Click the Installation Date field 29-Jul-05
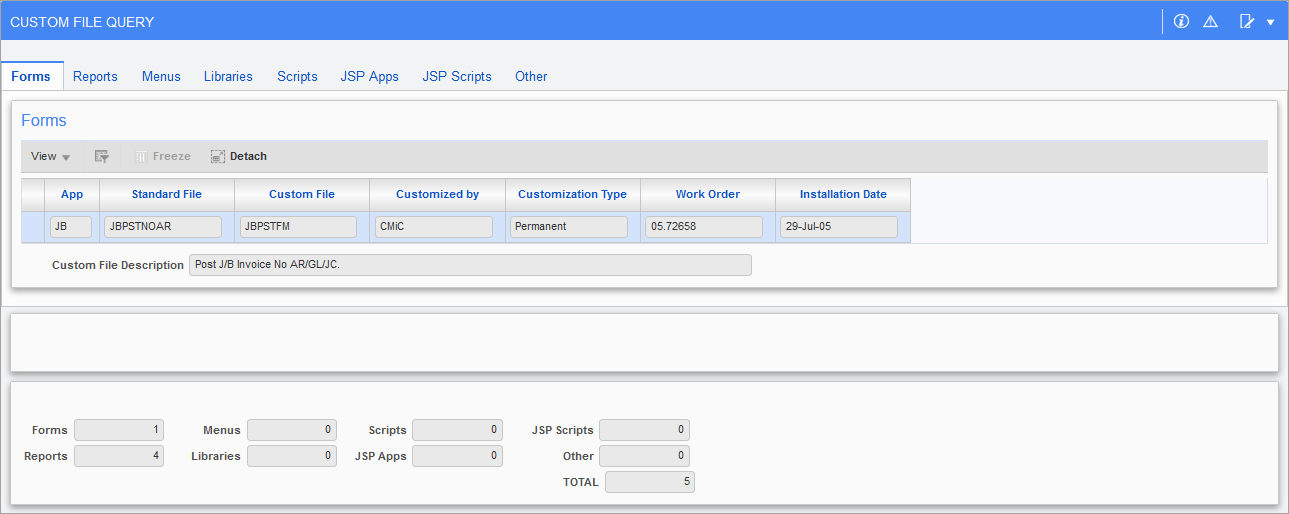1289x514 pixels. (x=839, y=227)
